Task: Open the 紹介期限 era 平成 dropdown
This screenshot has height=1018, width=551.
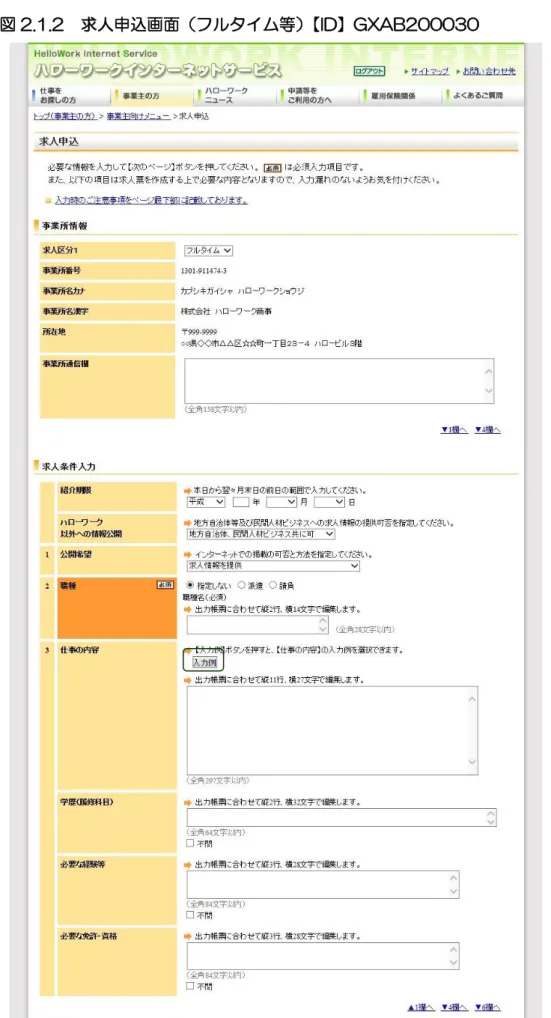Action: tap(204, 502)
